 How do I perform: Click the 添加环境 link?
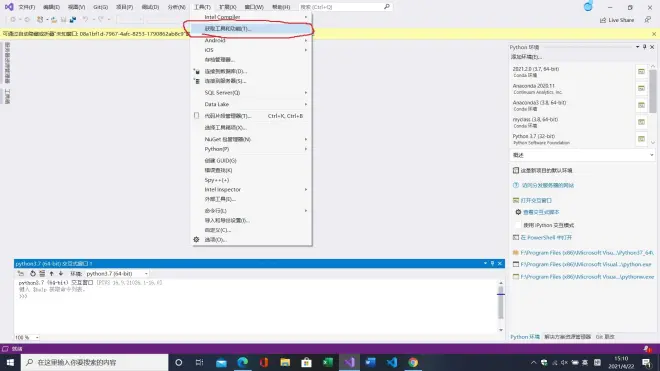pyautogui.click(x=526, y=57)
